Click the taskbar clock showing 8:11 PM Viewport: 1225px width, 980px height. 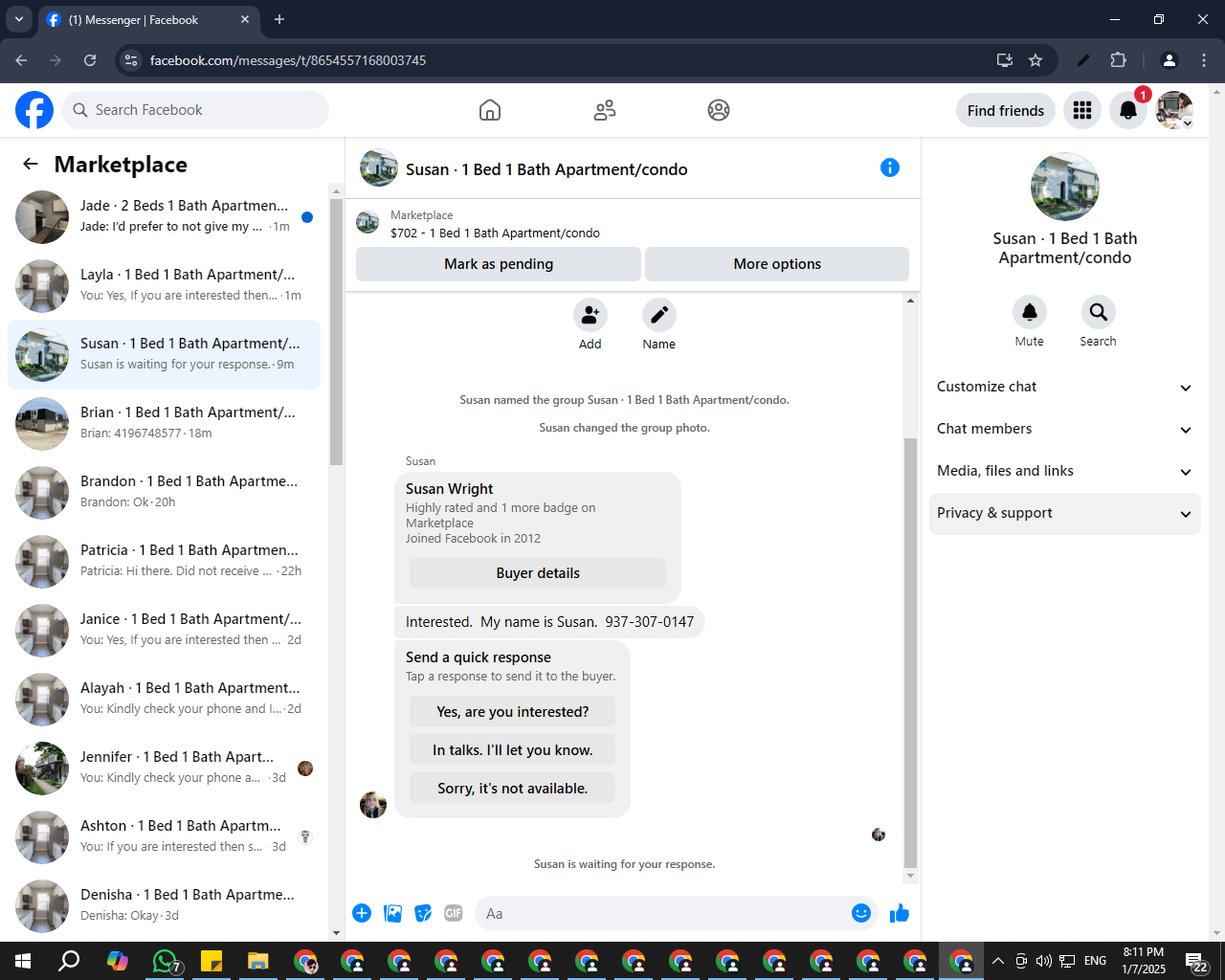[x=1144, y=961]
